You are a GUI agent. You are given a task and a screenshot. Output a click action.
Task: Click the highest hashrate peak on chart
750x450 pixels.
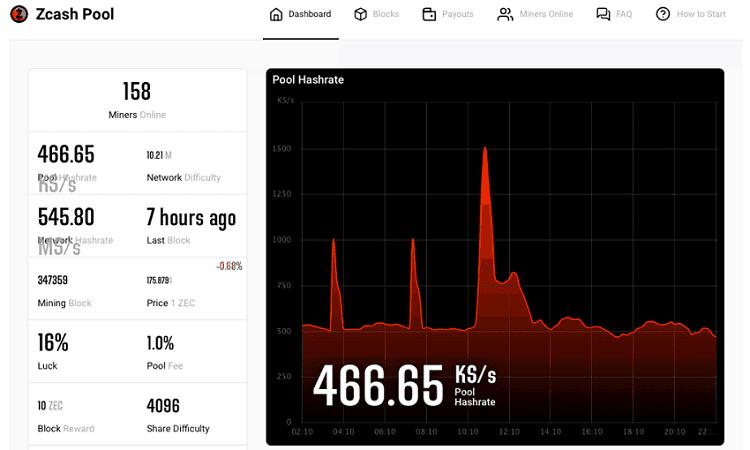[485, 149]
